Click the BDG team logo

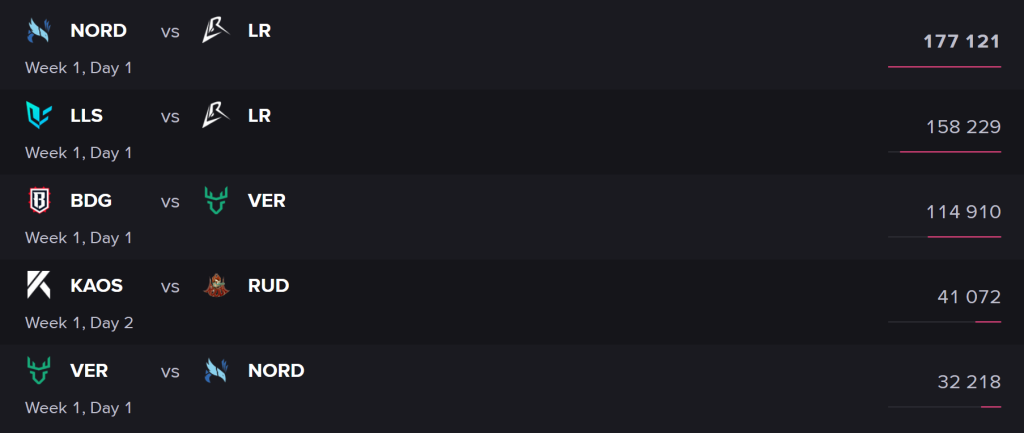[x=39, y=200]
